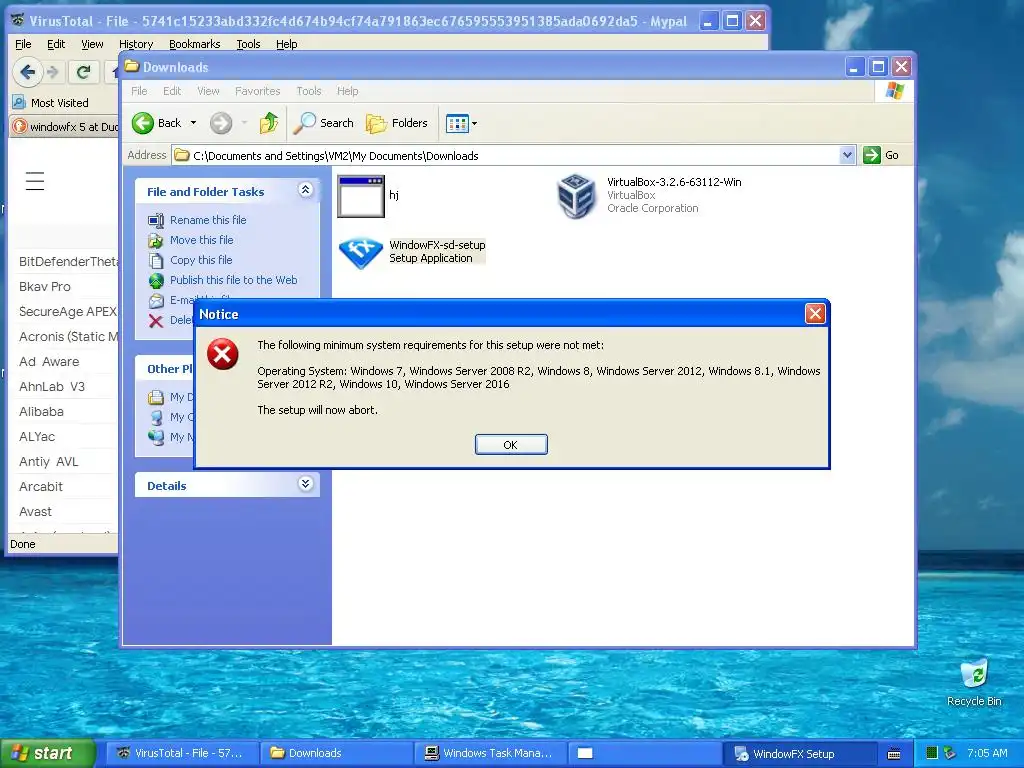Open the Tools menu in Downloads window
1024x768 pixels.
tap(308, 91)
